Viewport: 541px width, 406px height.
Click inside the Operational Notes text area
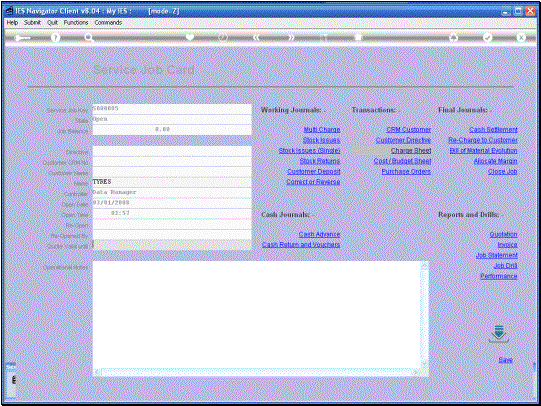coord(257,315)
